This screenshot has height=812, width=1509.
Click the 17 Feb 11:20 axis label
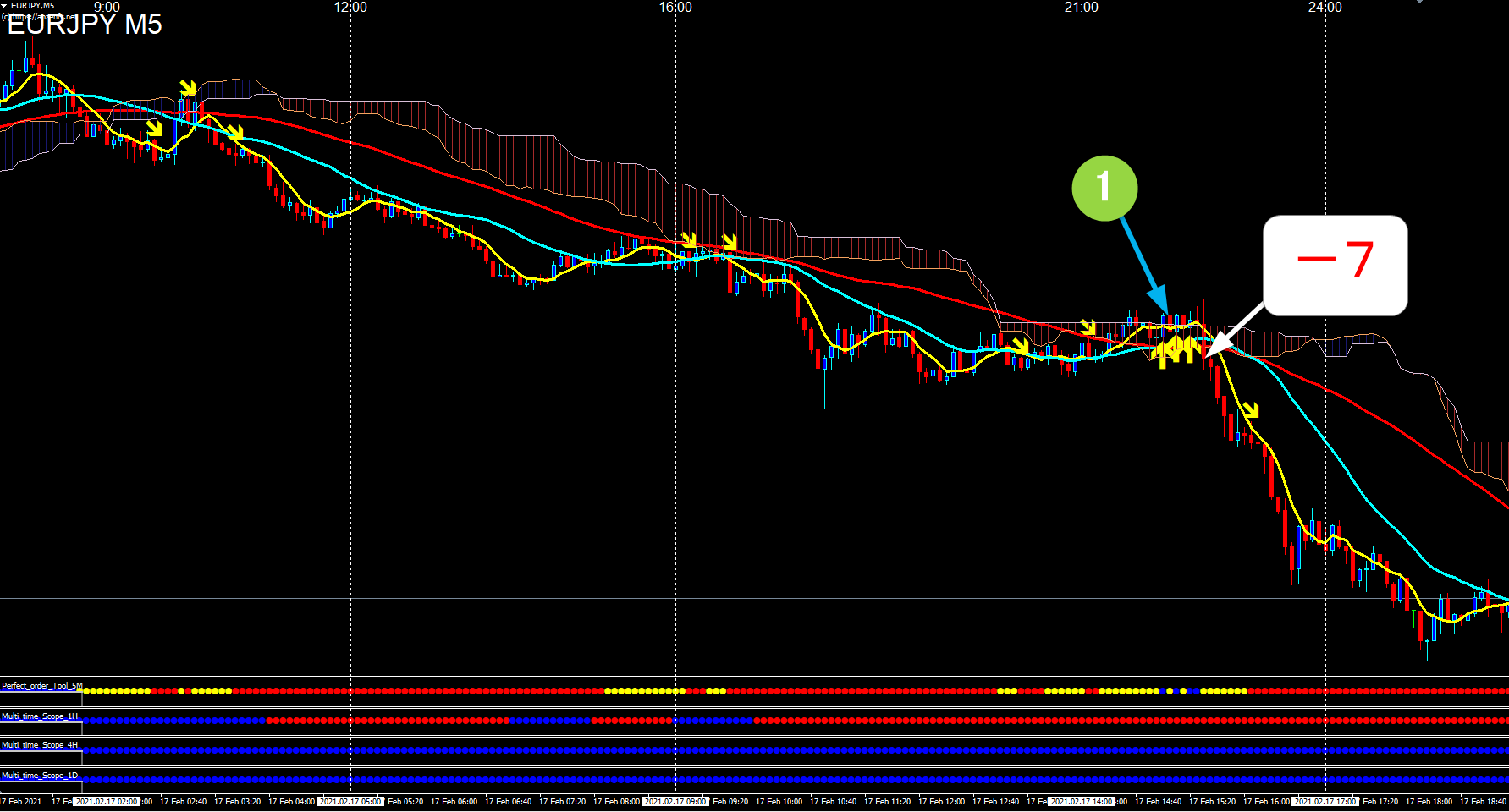[887, 801]
